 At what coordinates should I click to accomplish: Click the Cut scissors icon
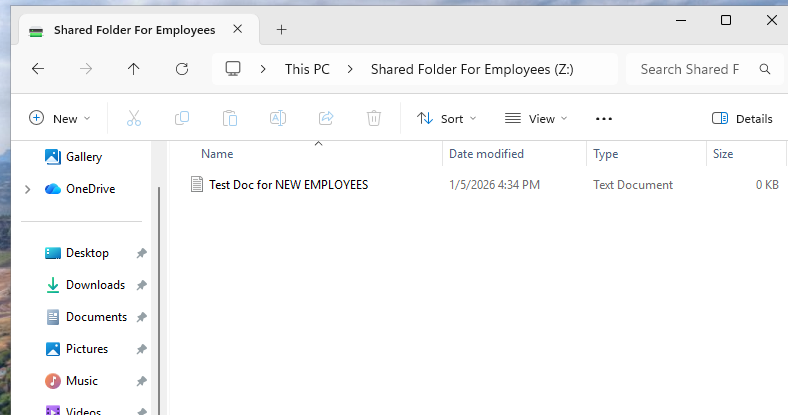click(134, 118)
